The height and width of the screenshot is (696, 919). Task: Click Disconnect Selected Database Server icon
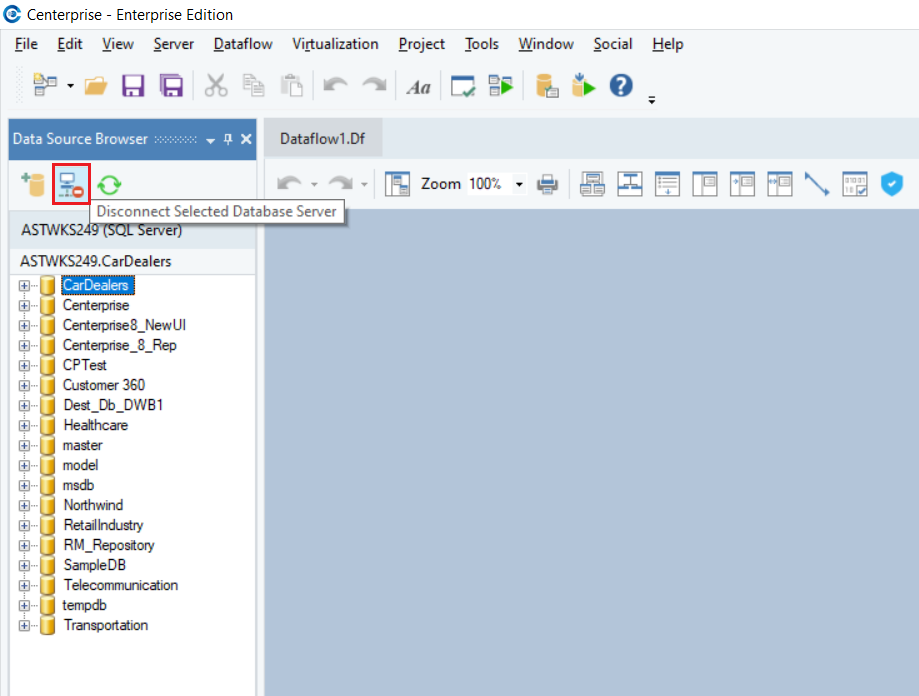(x=71, y=184)
